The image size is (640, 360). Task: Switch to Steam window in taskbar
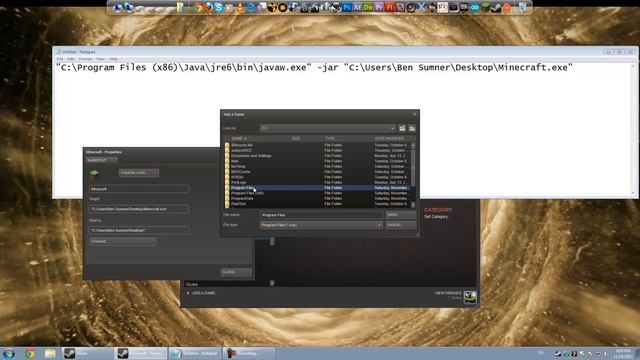click(88, 353)
